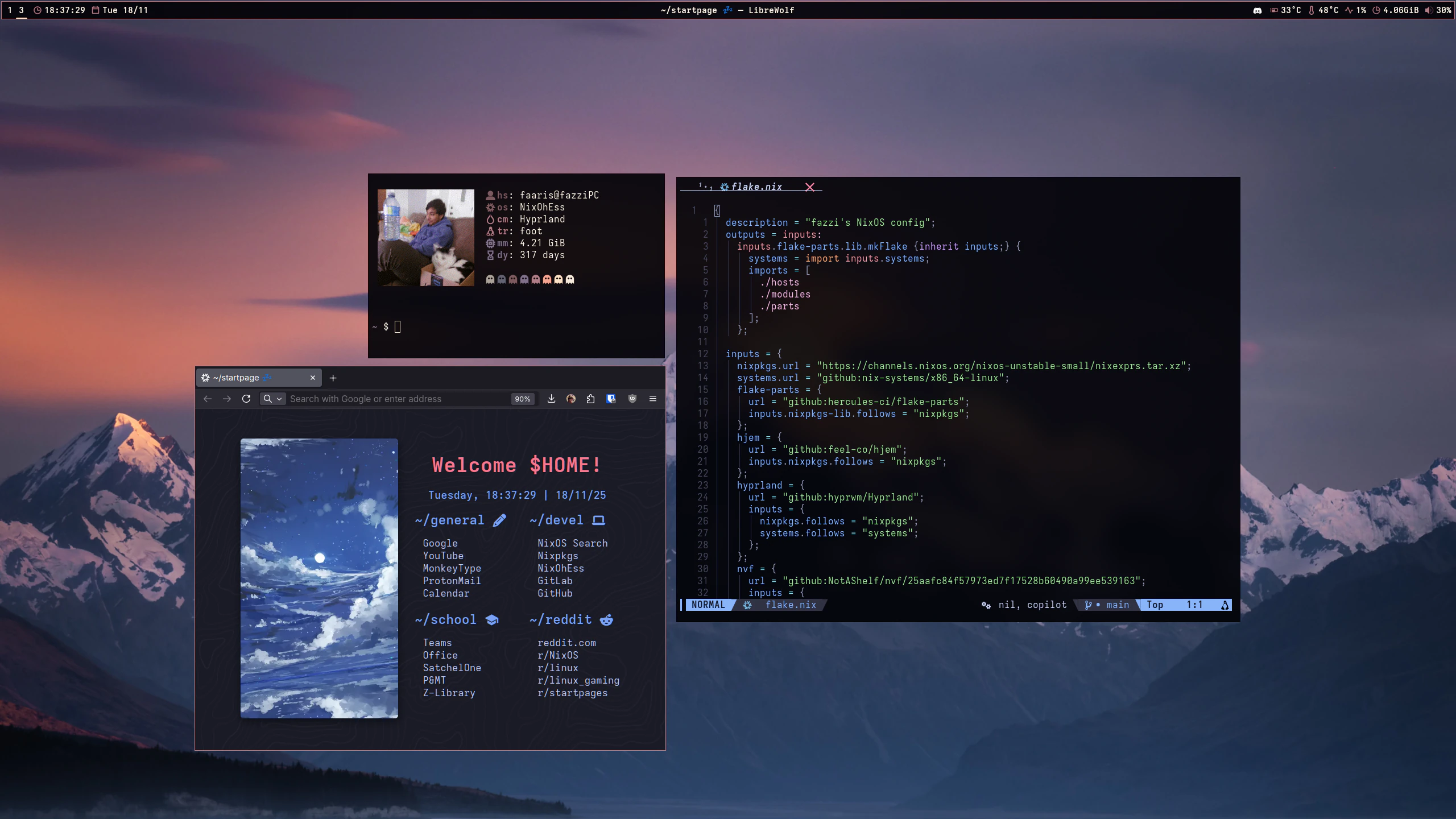
Task: Open the downloads icon in the toolbar
Action: pos(550,399)
